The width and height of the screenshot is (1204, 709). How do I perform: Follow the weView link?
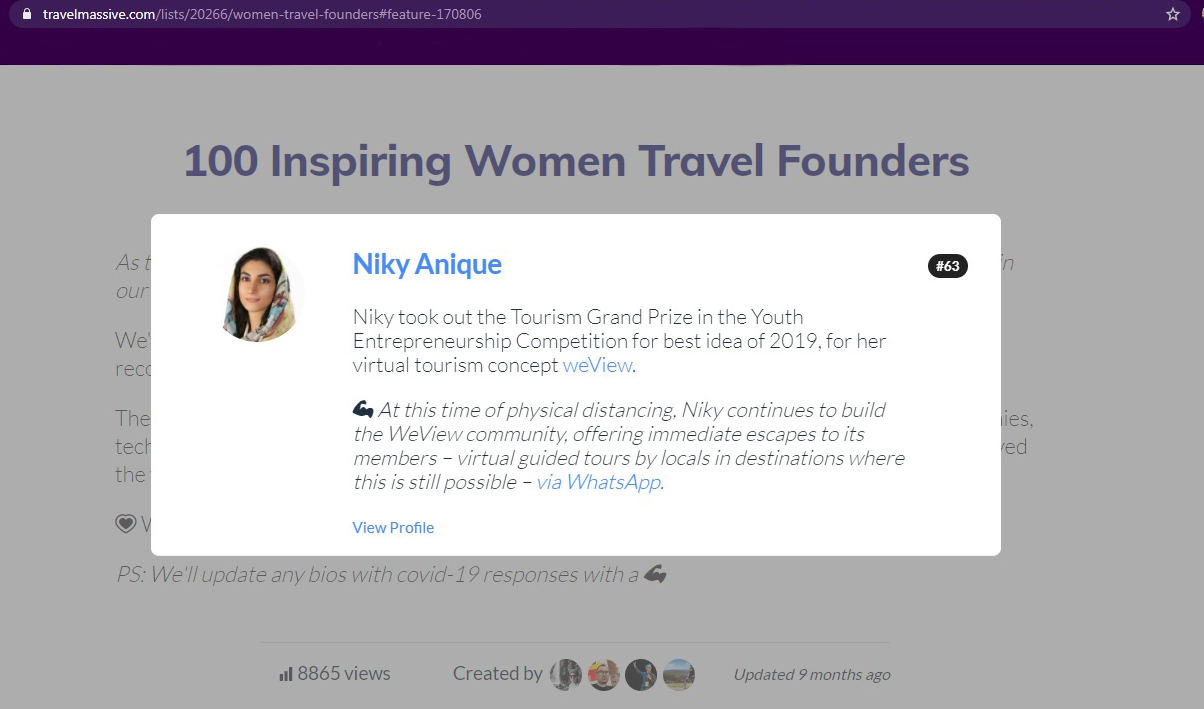(597, 365)
